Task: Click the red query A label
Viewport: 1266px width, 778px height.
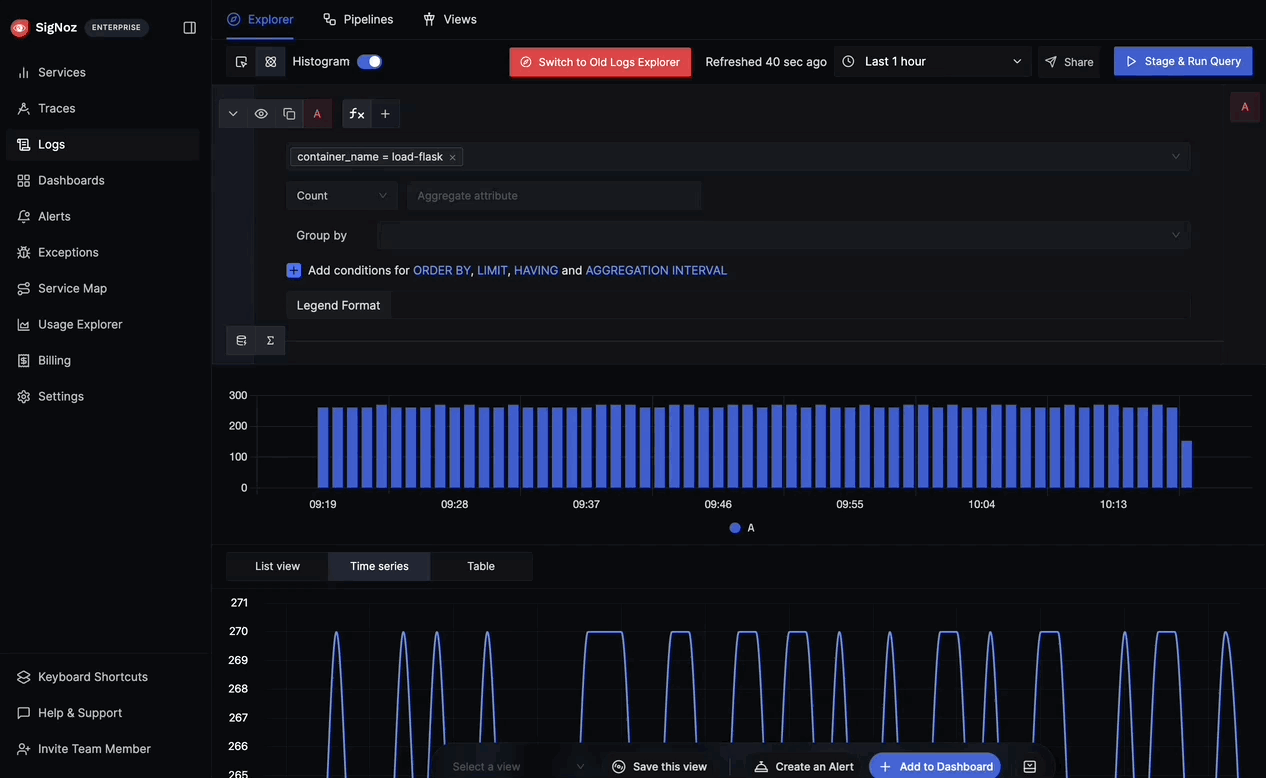Action: [x=317, y=114]
